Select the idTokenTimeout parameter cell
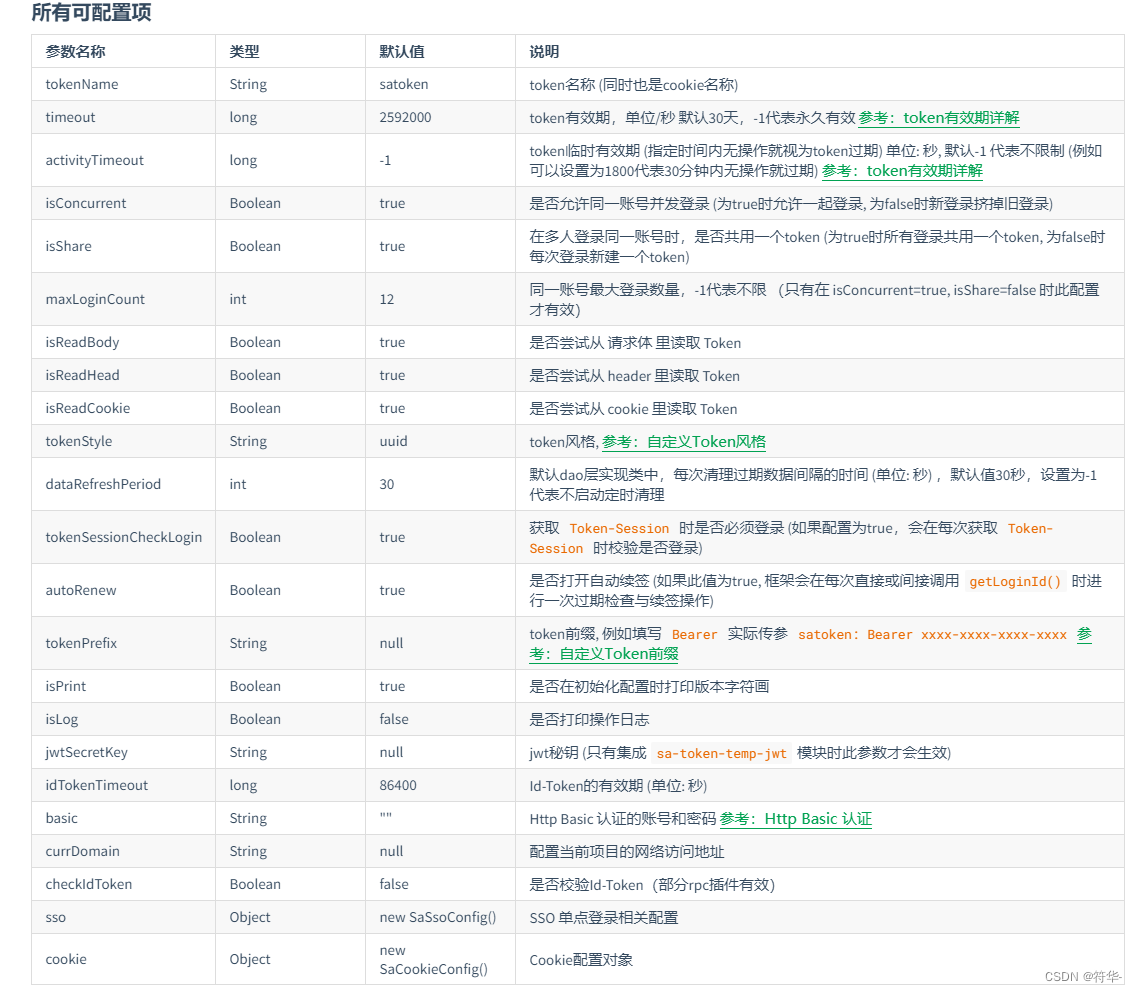Viewport: 1137px width, 992px height. [x=123, y=785]
